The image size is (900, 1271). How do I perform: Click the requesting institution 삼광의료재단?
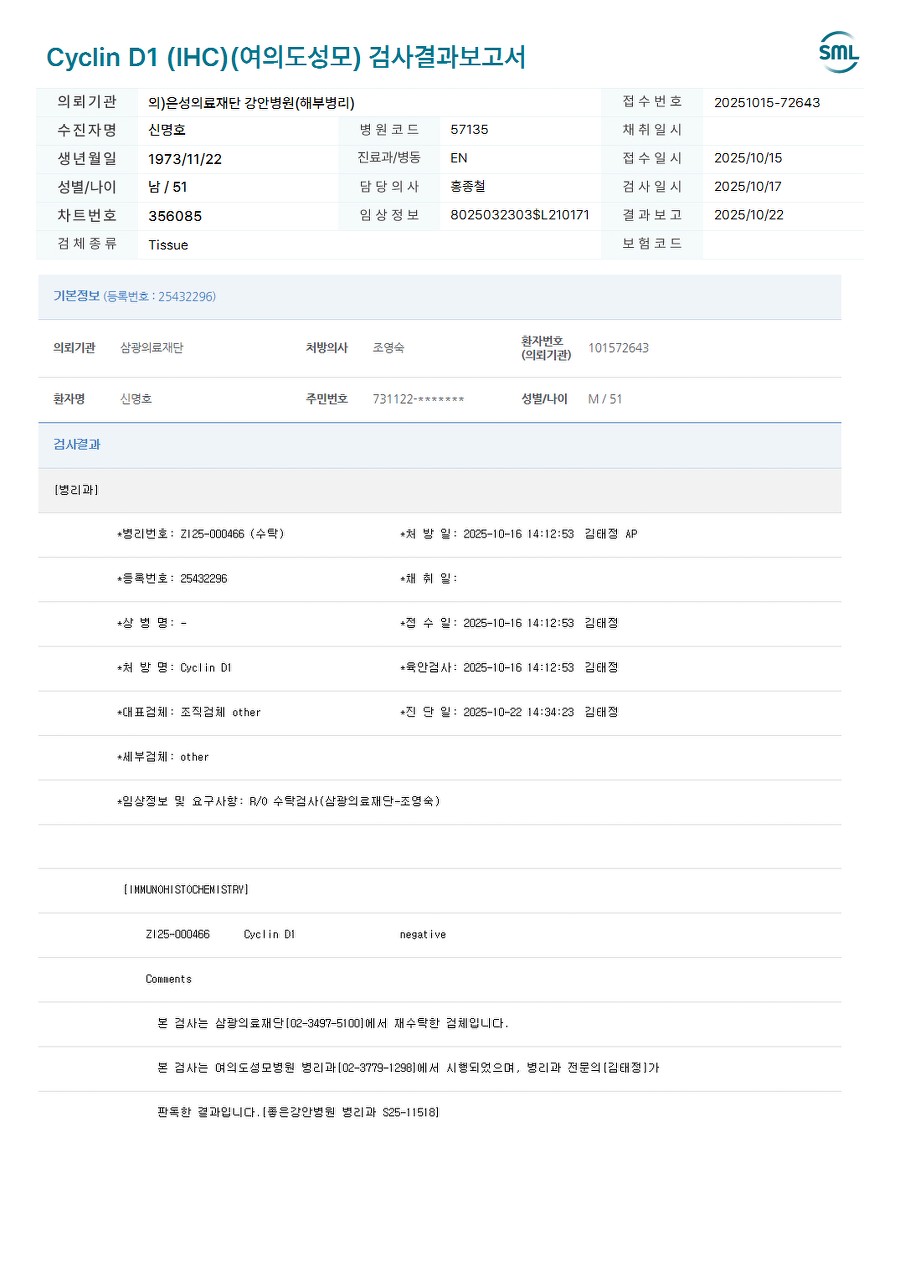151,348
